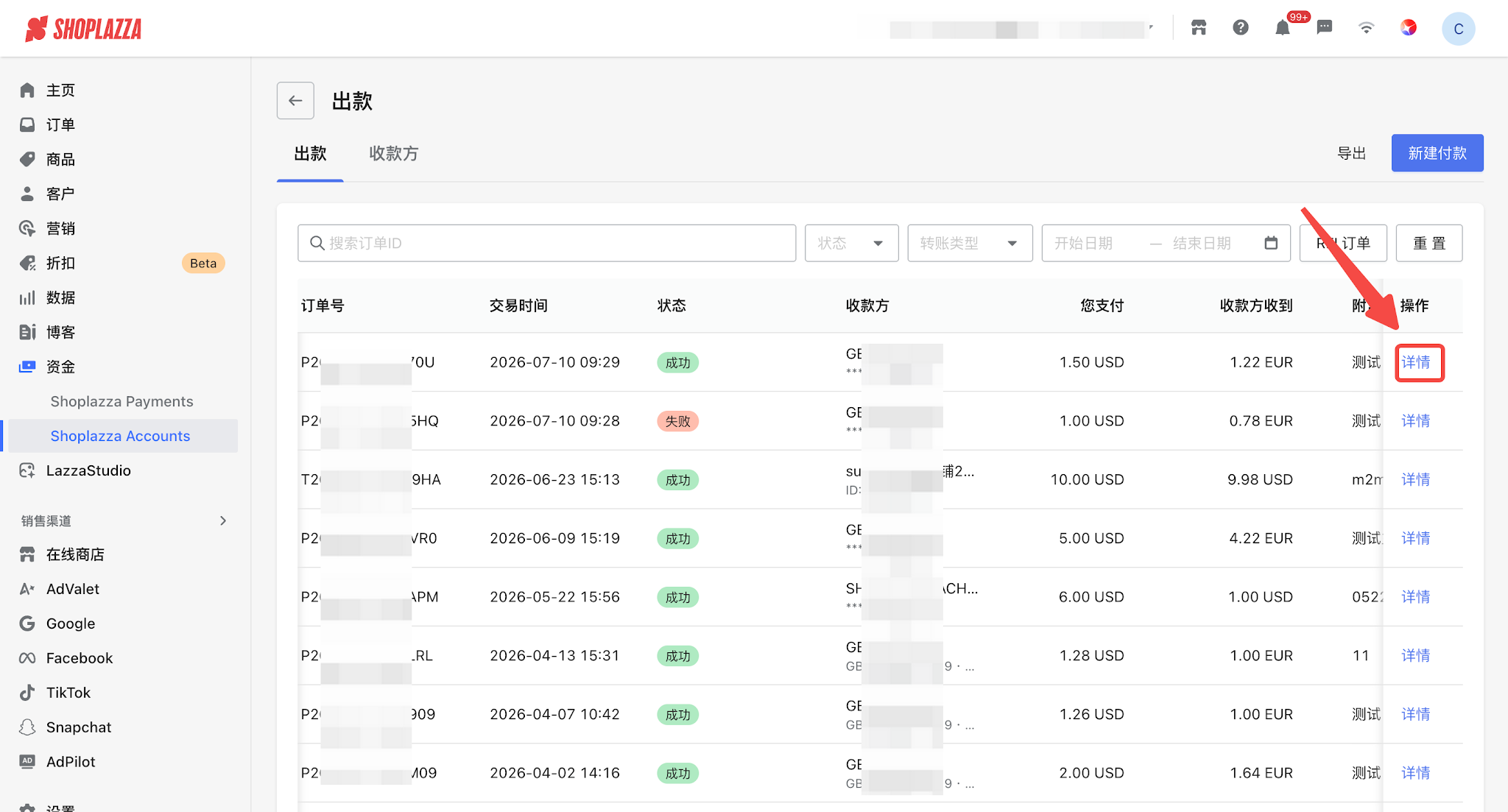The width and height of the screenshot is (1508, 812).
Task: Click the 6.00 USD amount cell
Action: pyautogui.click(x=1091, y=597)
